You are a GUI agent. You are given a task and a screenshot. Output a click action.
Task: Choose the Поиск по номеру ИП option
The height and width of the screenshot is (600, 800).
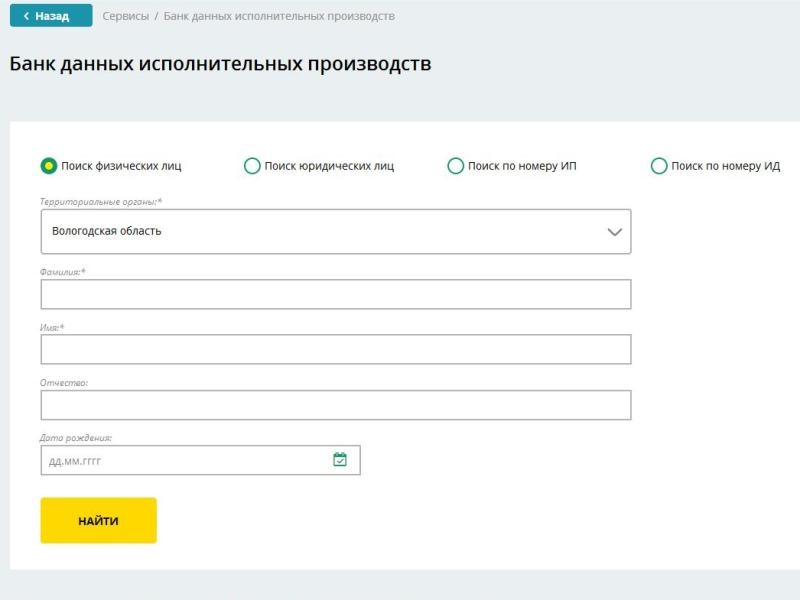pos(456,166)
